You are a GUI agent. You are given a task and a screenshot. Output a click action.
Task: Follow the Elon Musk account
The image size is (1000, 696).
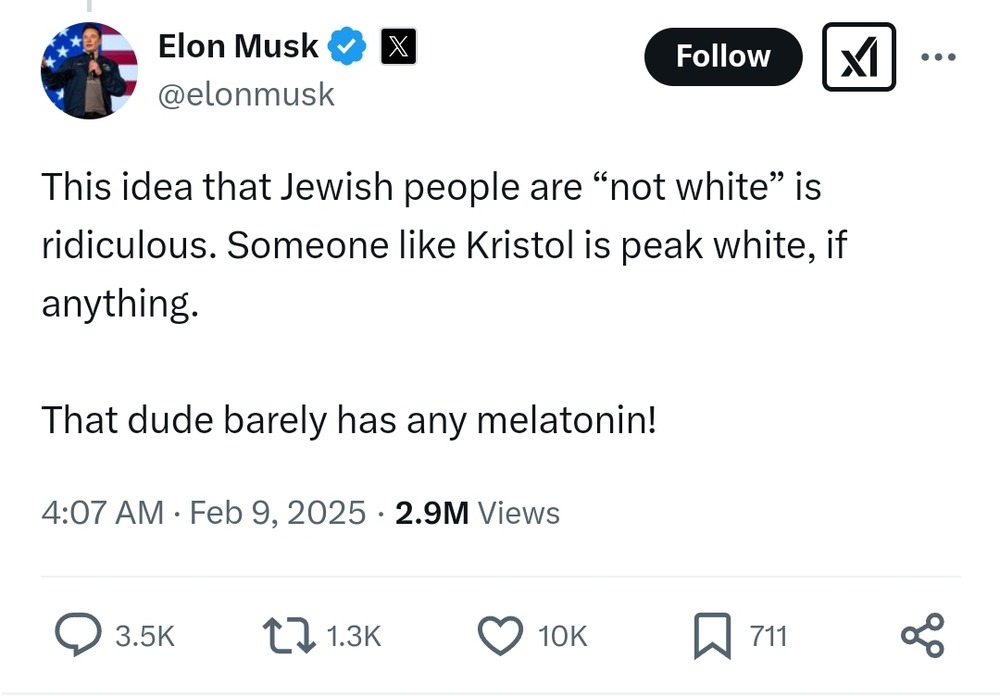click(723, 57)
